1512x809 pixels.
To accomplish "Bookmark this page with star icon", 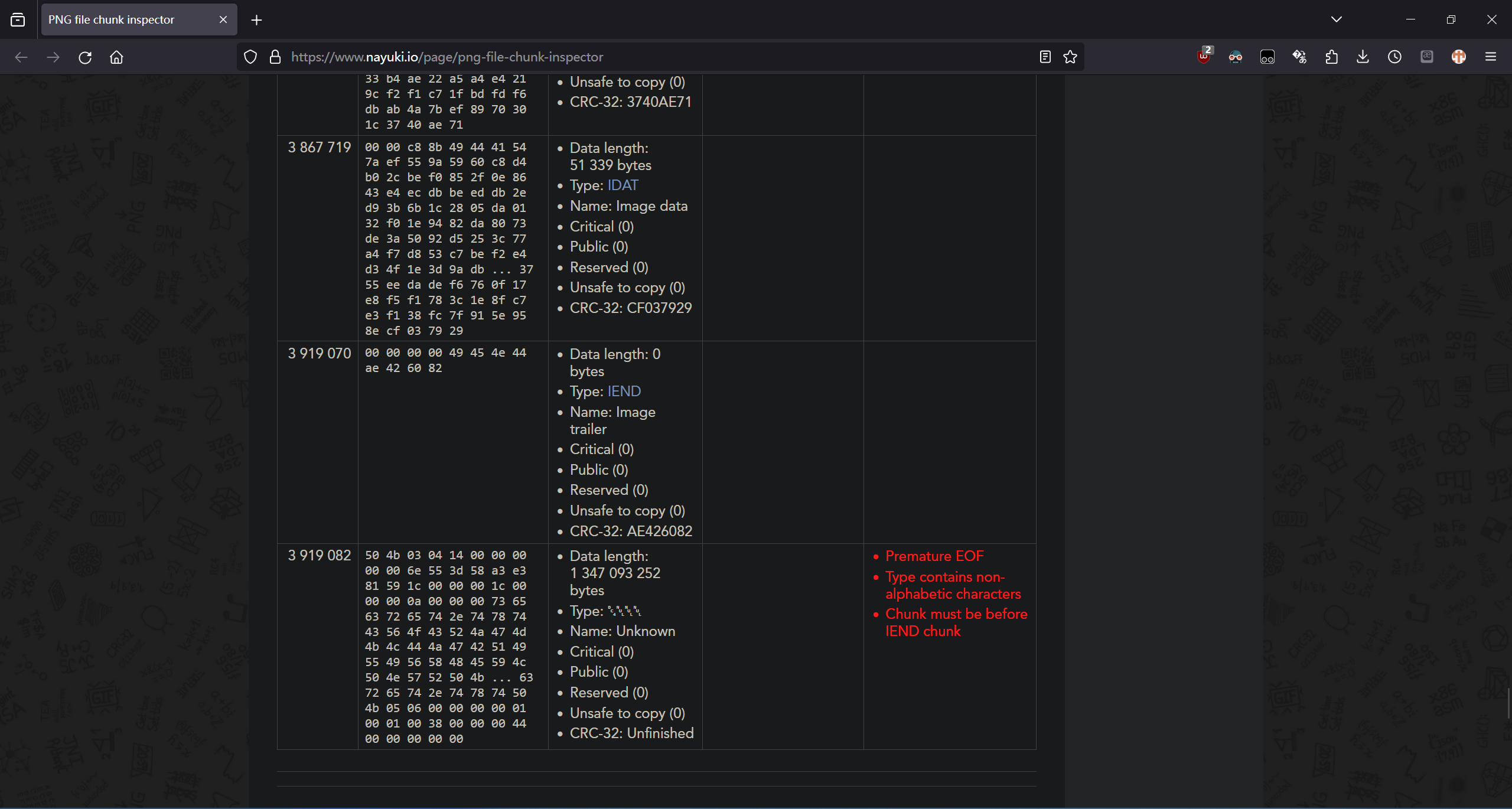I will (x=1070, y=57).
